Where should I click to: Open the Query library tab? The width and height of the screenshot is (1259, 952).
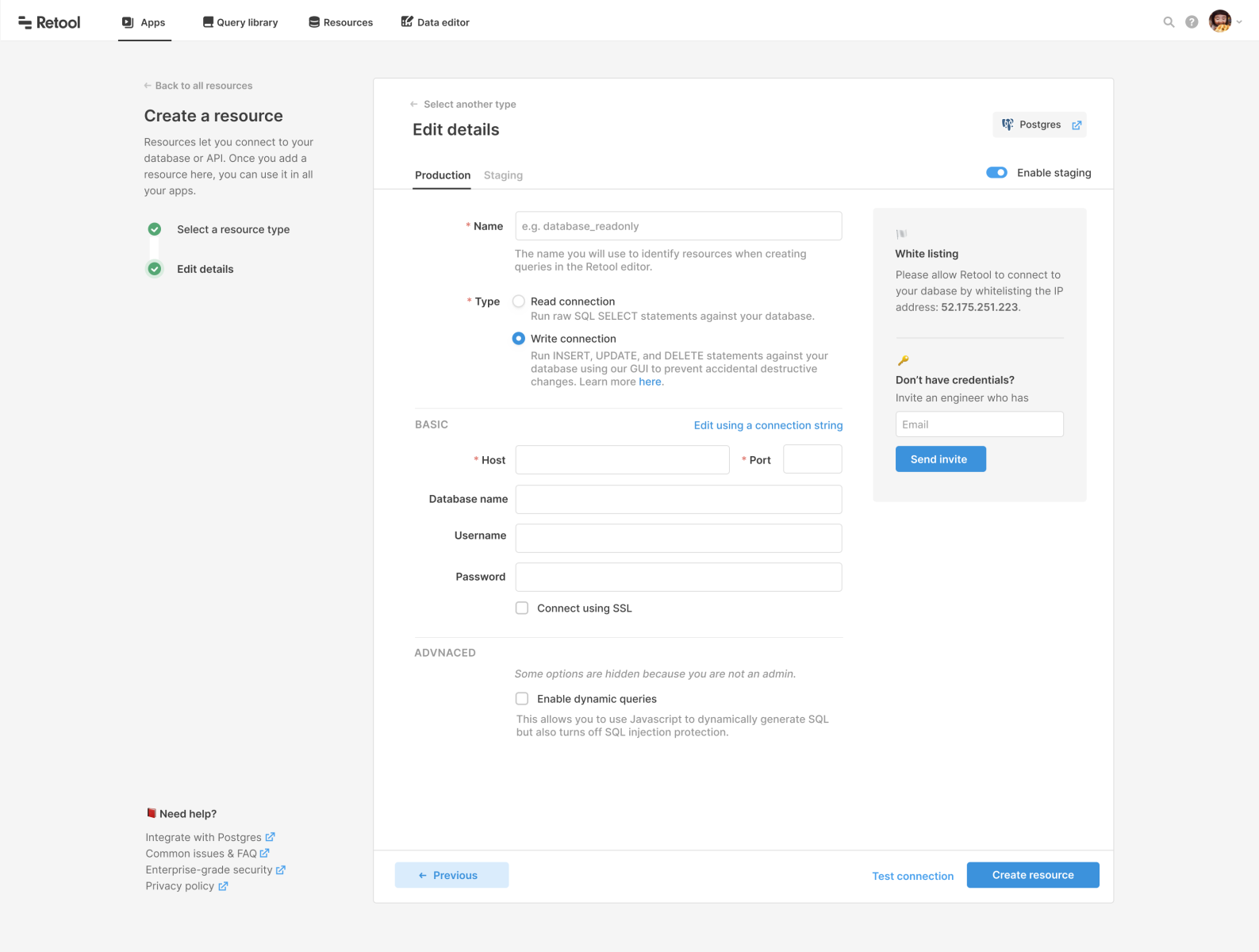[240, 22]
